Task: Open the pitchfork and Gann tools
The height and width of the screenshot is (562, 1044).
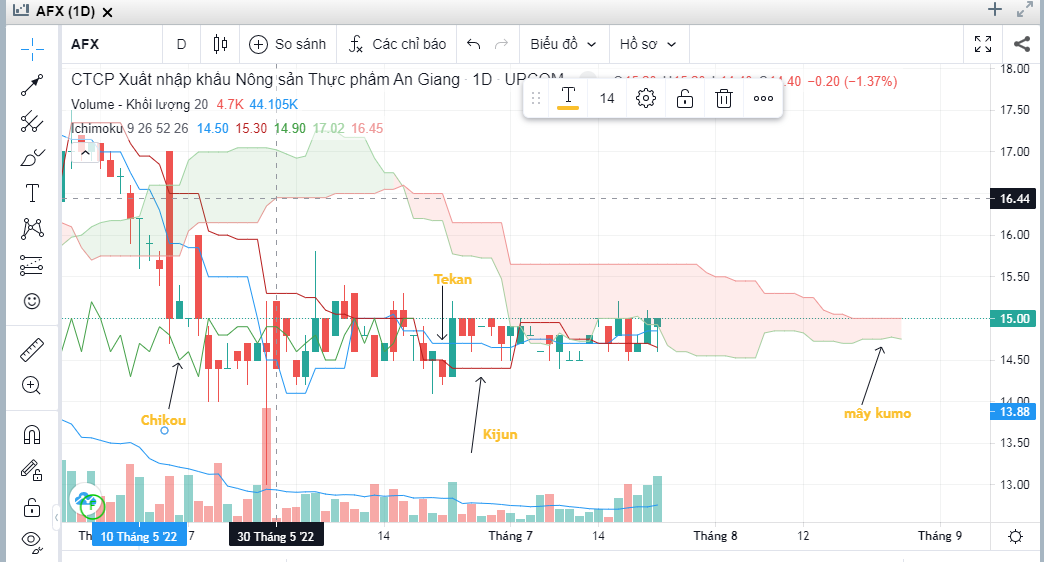Action: (32, 122)
